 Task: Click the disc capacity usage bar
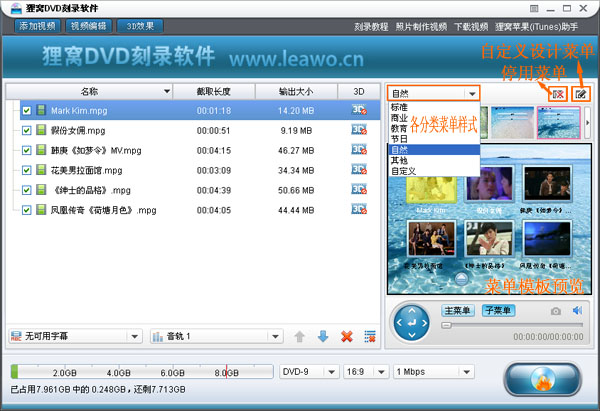[142, 372]
